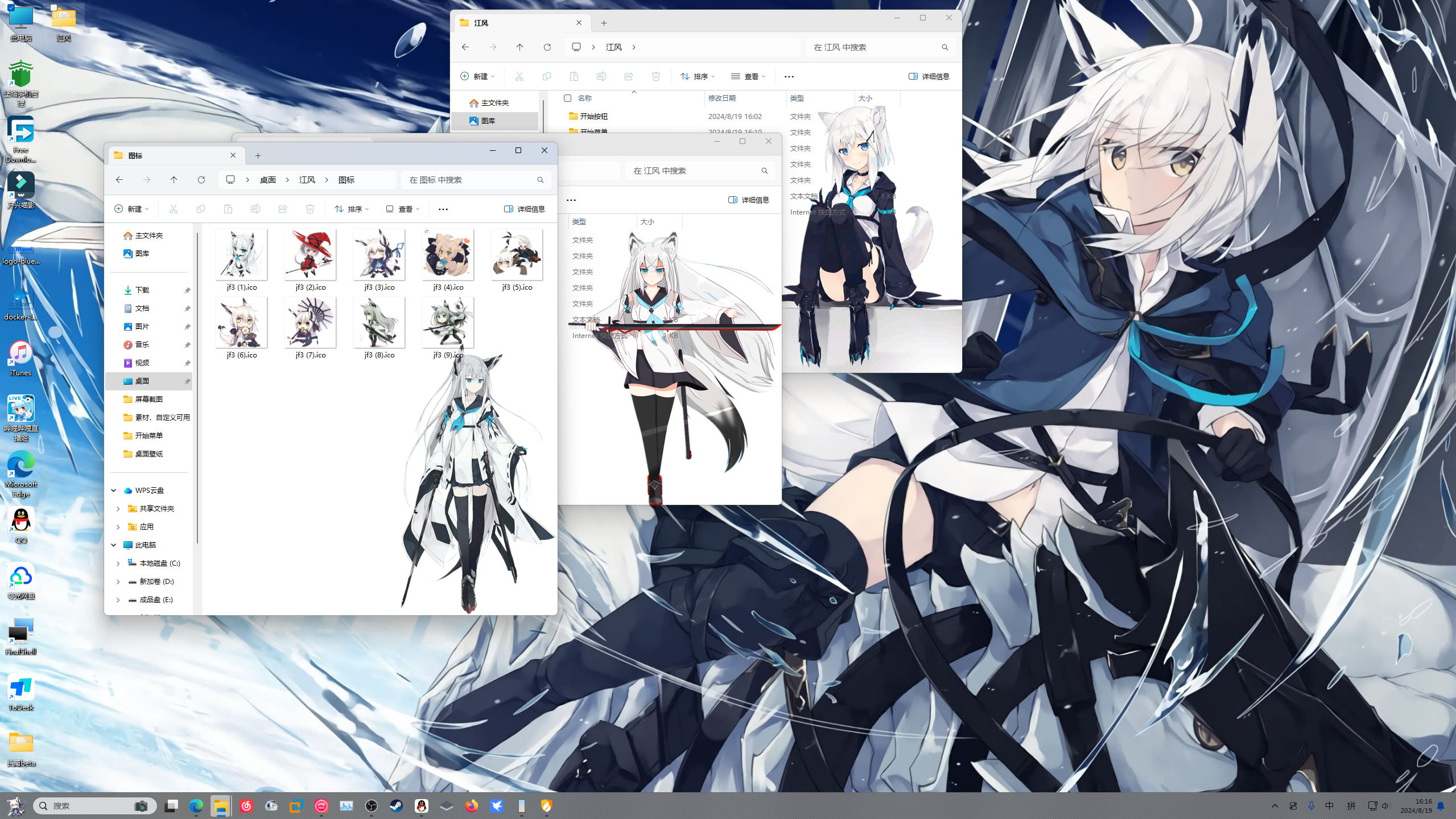This screenshot has width=1456, height=819.
Task: Add a new tab beside the 图标 tab
Action: [x=258, y=155]
